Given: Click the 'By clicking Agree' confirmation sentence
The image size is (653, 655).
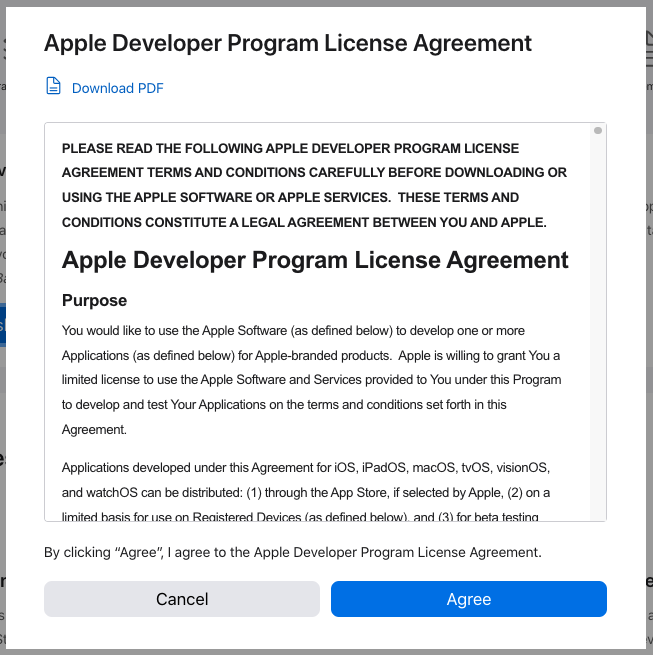Looking at the screenshot, I should coord(293,552).
